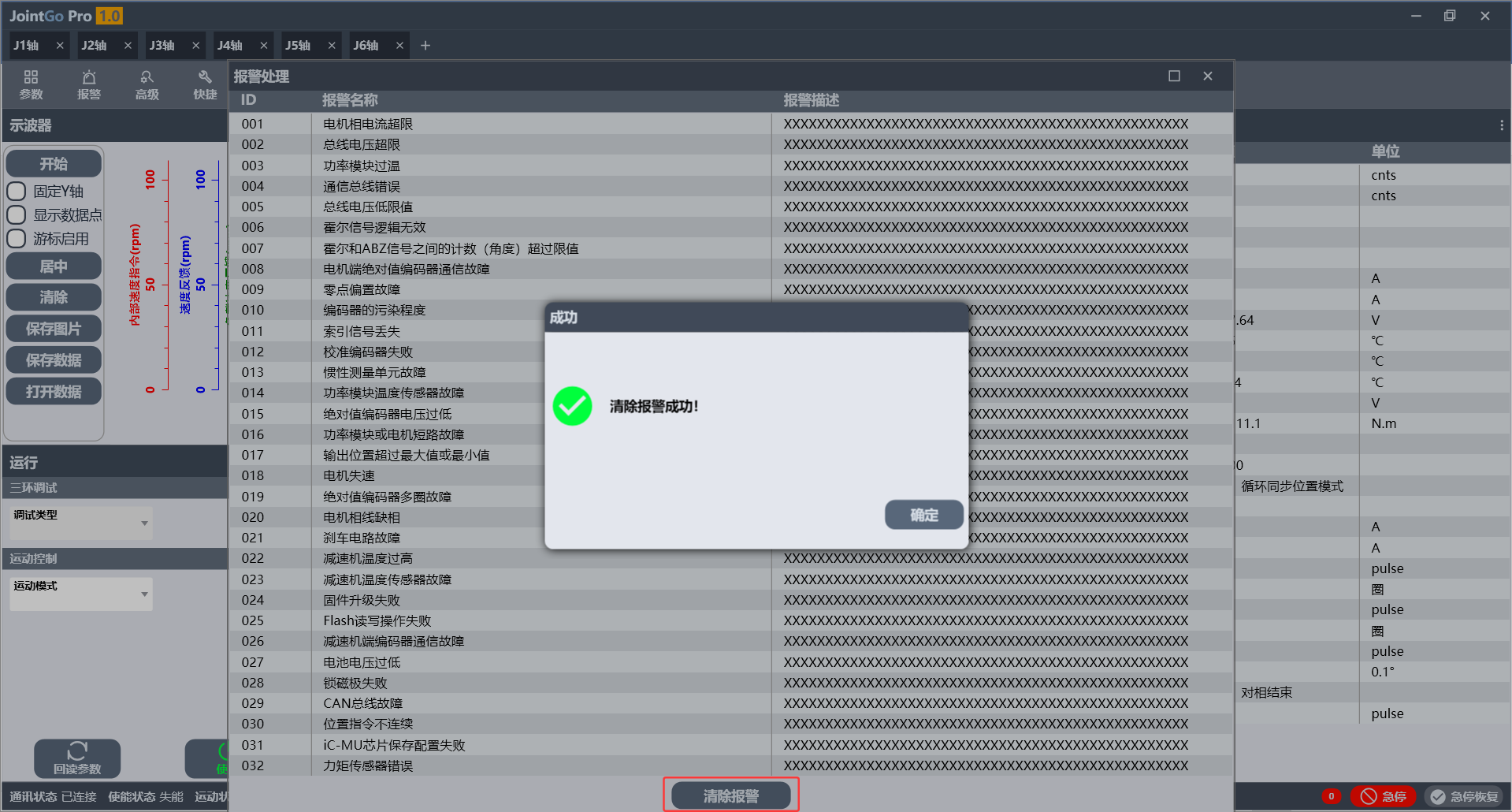1512x812 pixels.
Task: Select alarm row 004 通信总线错误
Action: coord(731,186)
